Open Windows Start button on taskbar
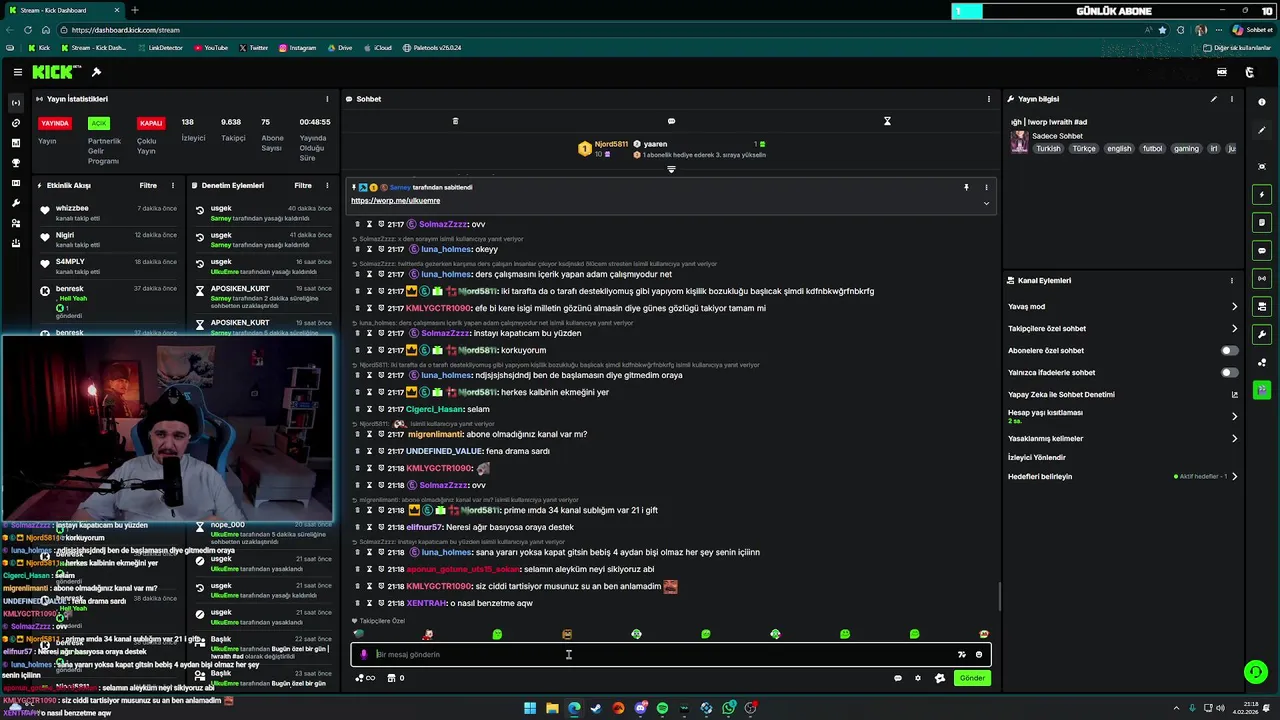 click(530, 708)
